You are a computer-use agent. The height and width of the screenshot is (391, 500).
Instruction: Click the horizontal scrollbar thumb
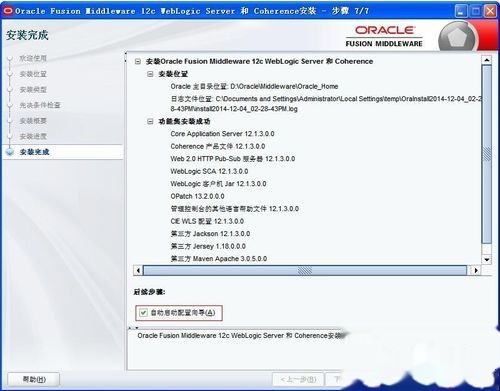point(305,270)
